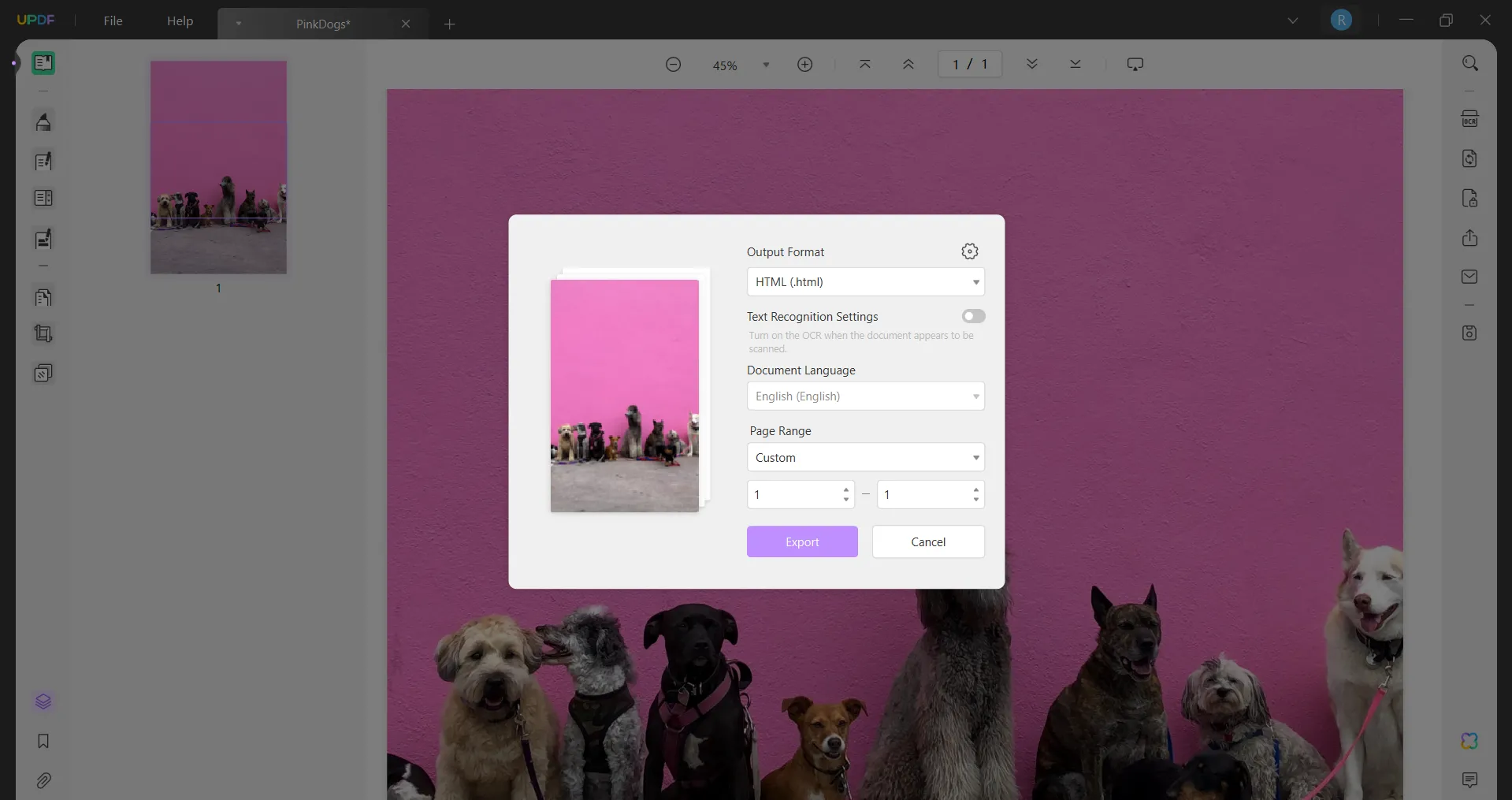Open the Help menu
Viewport: 1512px width, 800px height.
(x=180, y=21)
